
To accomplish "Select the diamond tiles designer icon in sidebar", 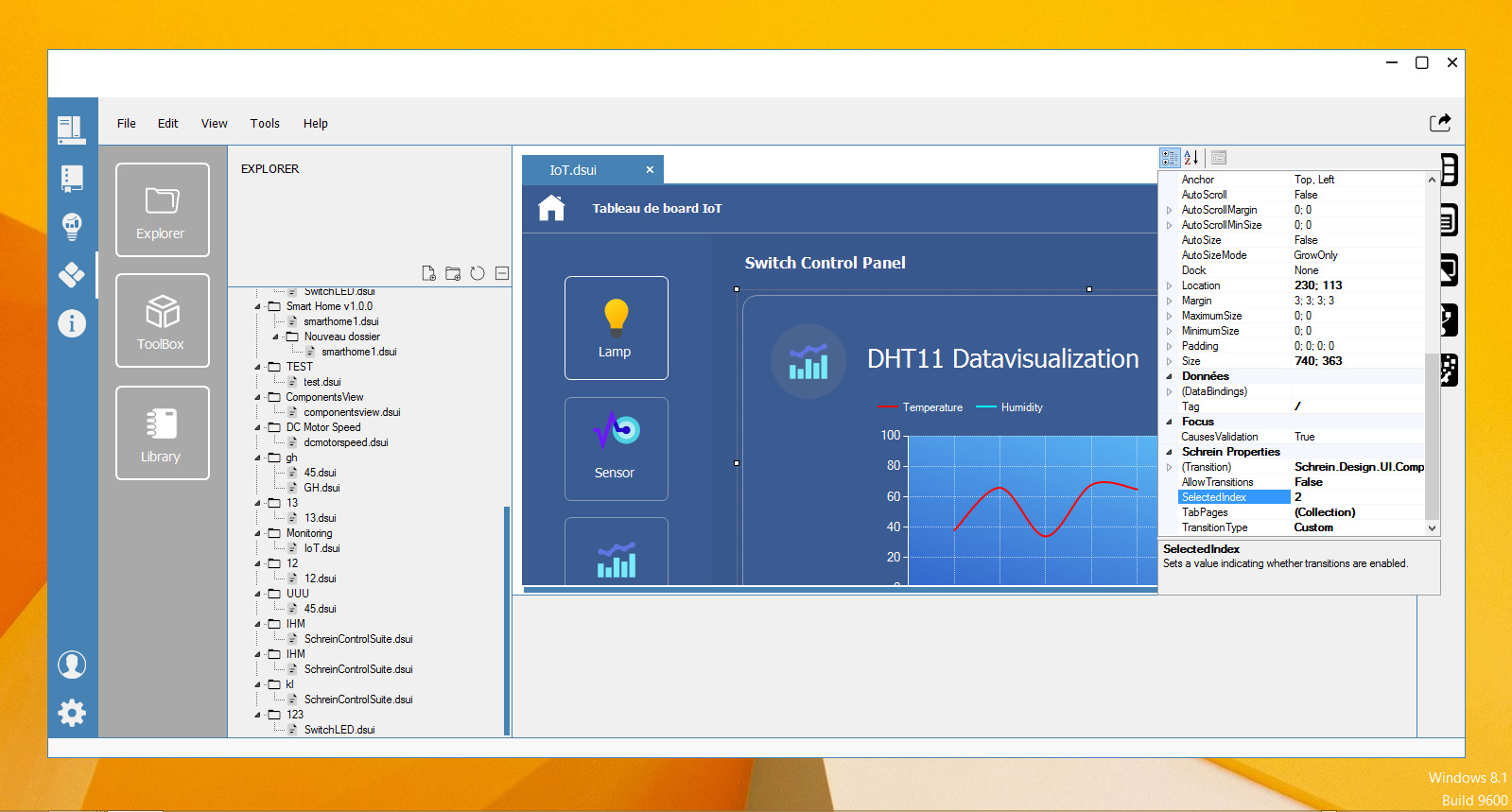I will click(72, 274).
